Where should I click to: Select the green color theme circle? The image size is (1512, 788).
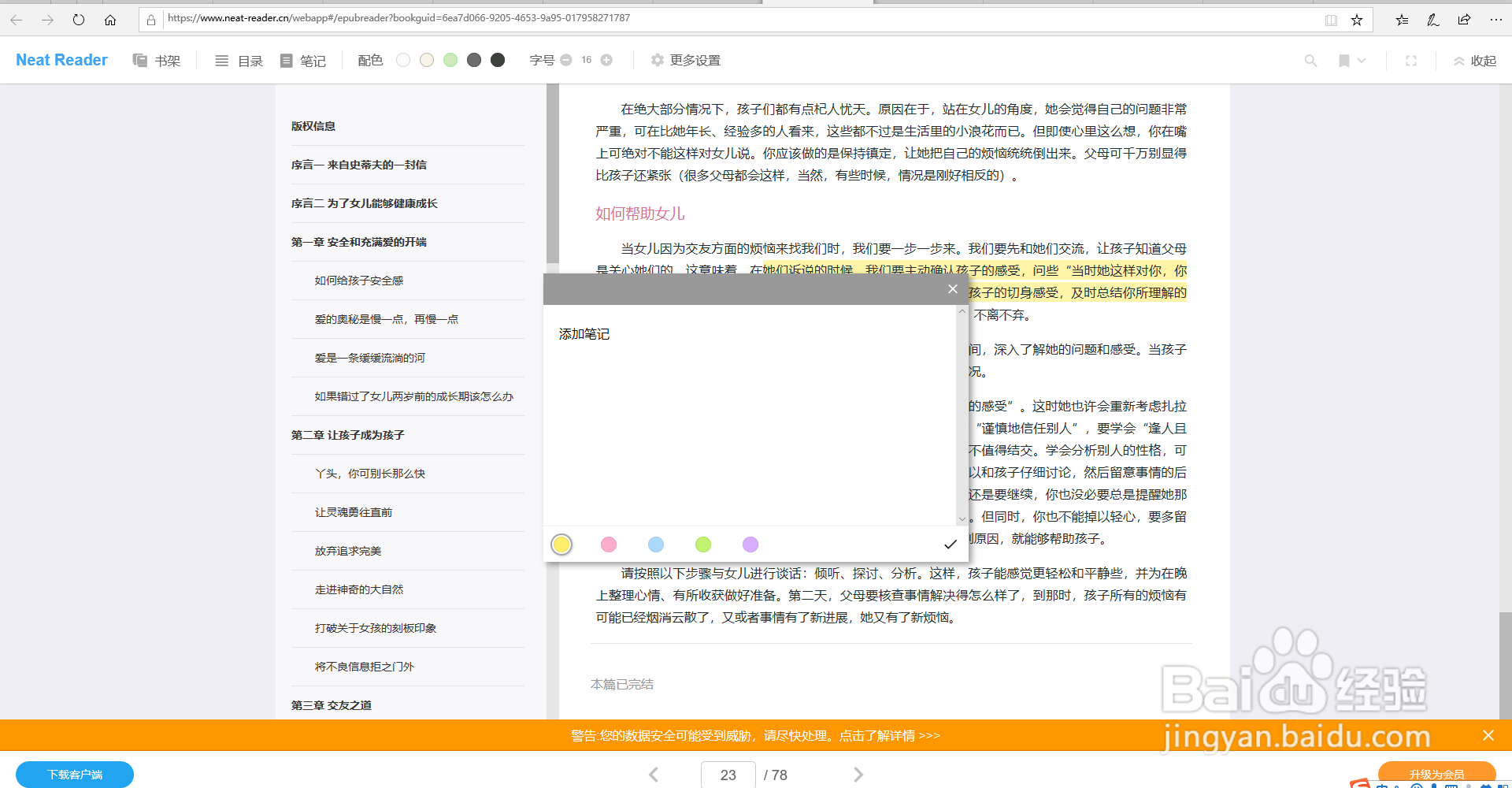point(450,60)
